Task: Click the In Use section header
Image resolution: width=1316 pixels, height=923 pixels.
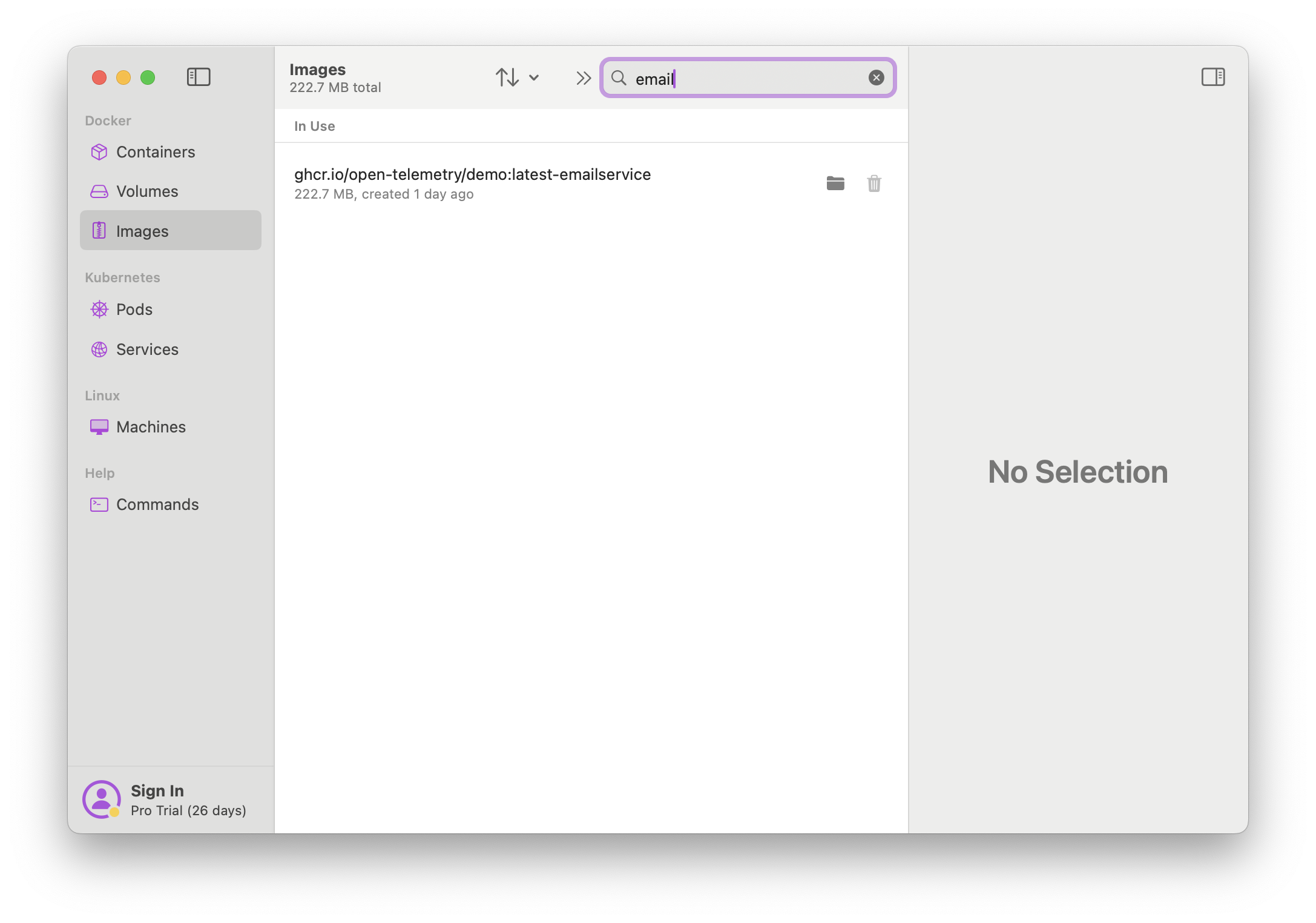Action: click(314, 126)
